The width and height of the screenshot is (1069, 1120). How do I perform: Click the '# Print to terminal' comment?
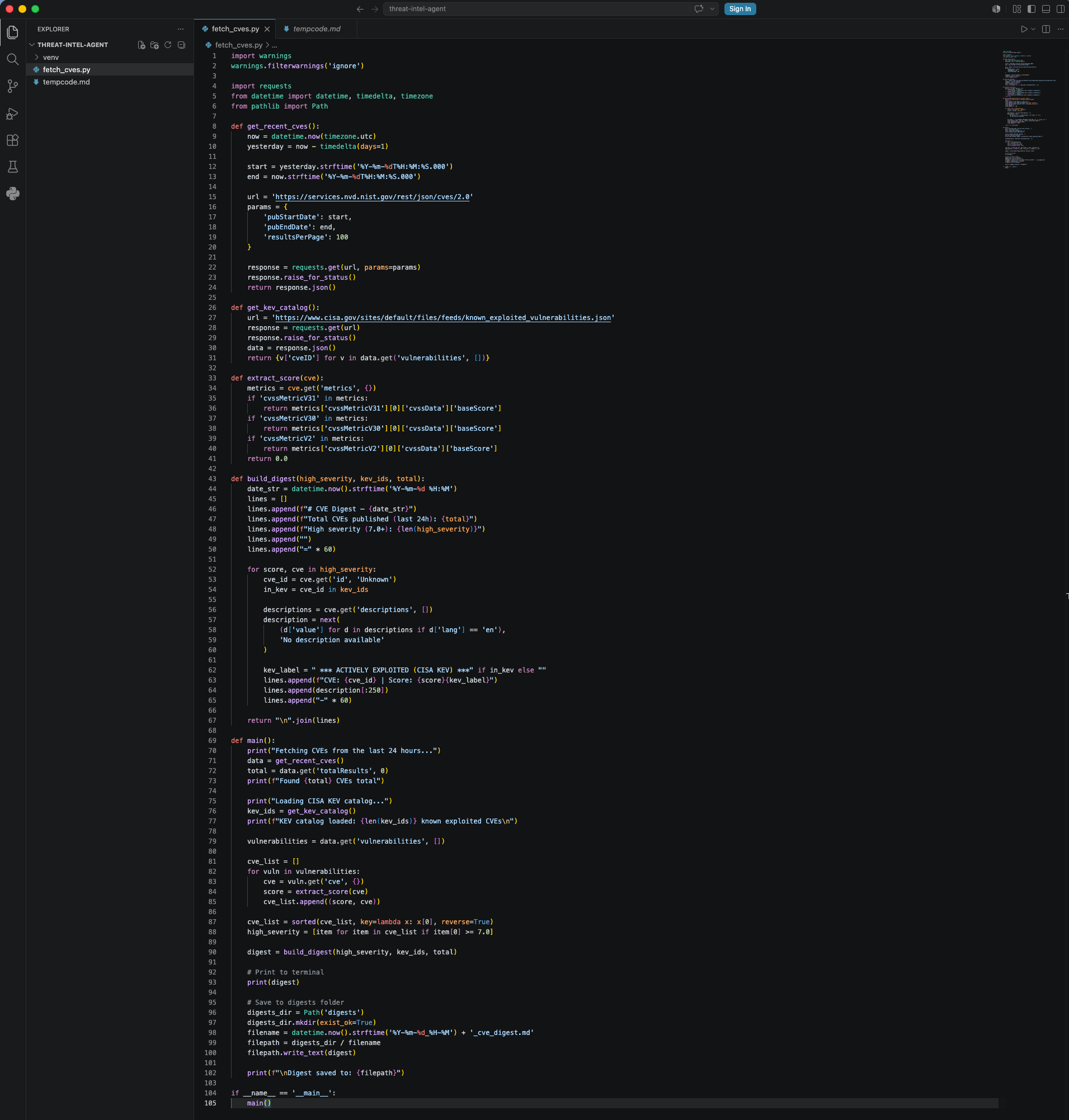[x=285, y=972]
